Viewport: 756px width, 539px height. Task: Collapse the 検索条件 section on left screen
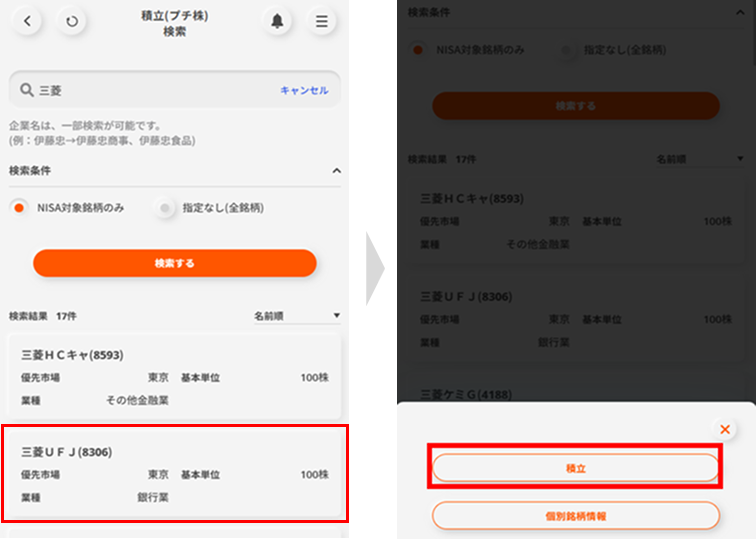point(335,171)
